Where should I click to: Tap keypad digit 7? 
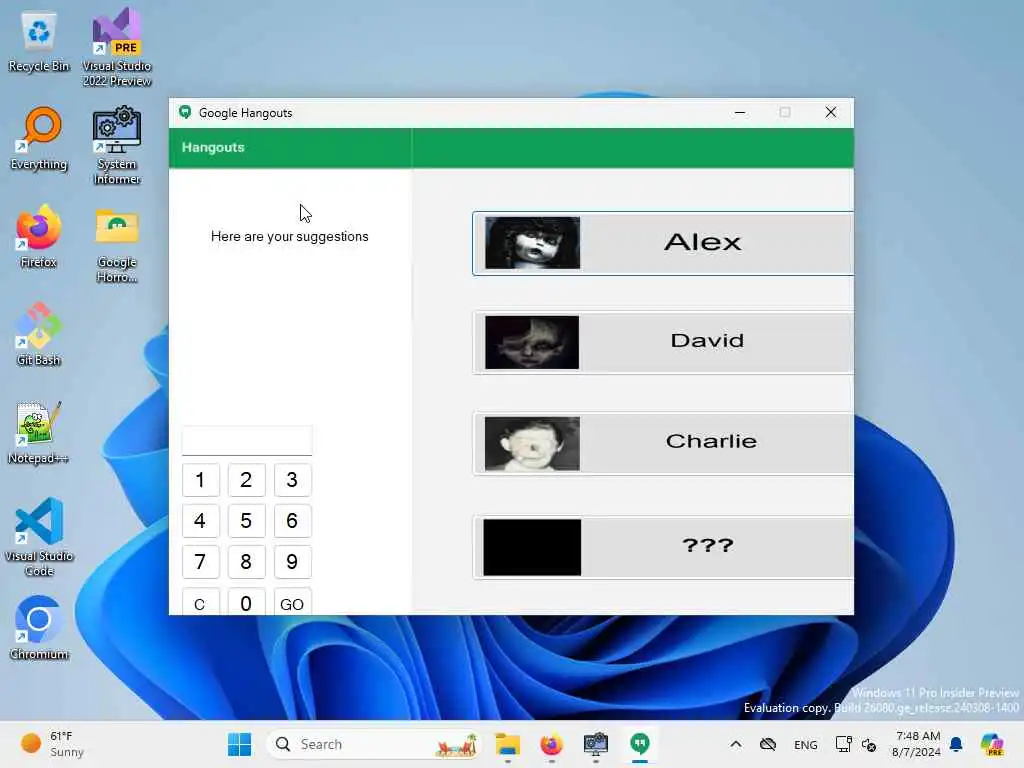(x=200, y=562)
